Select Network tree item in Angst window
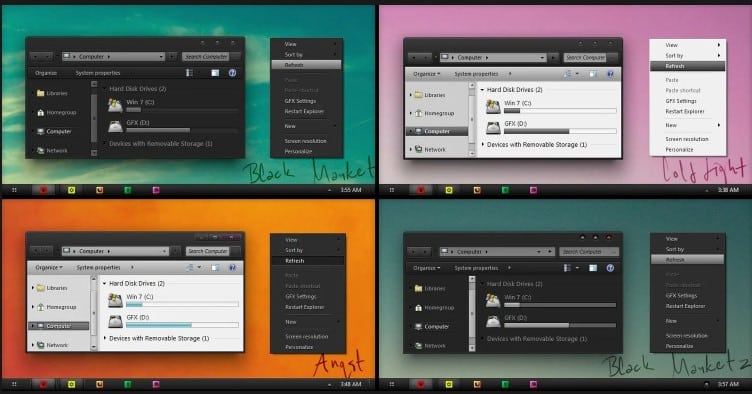752x394 pixels. [x=52, y=345]
